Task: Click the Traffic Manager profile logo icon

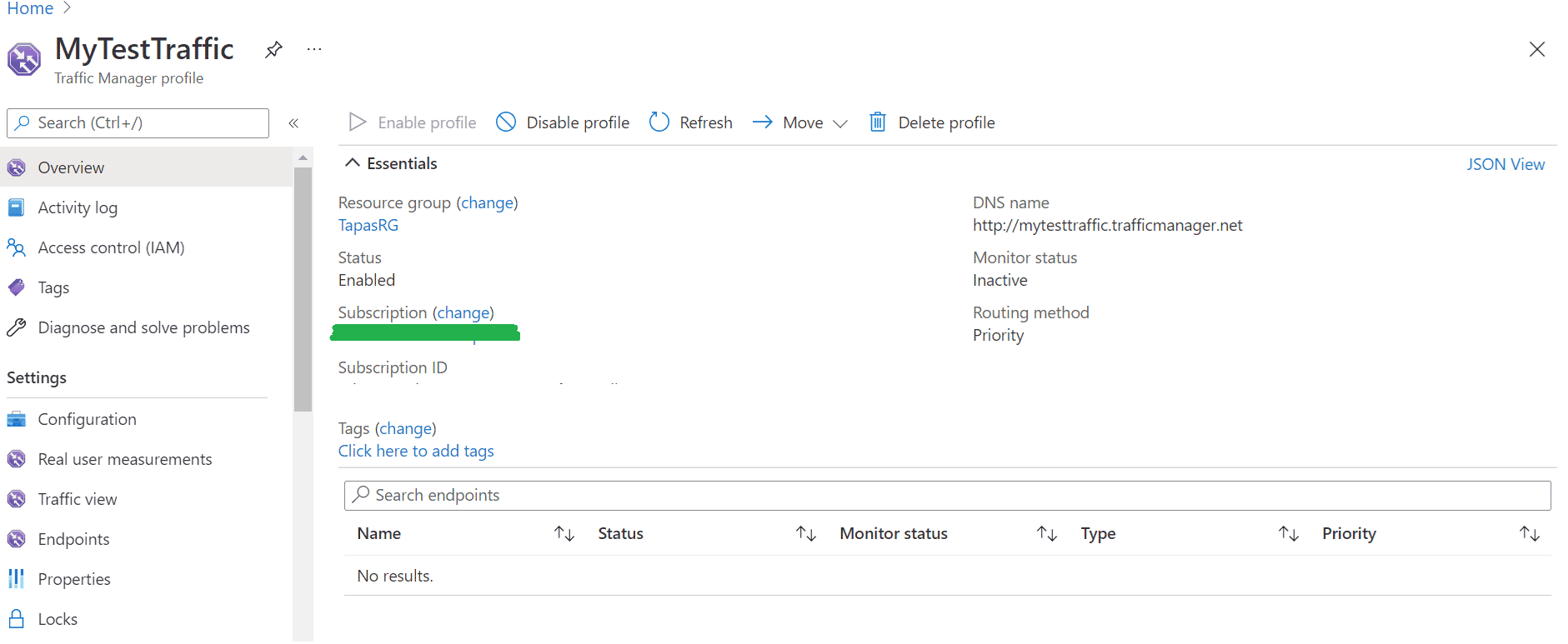Action: click(x=24, y=60)
